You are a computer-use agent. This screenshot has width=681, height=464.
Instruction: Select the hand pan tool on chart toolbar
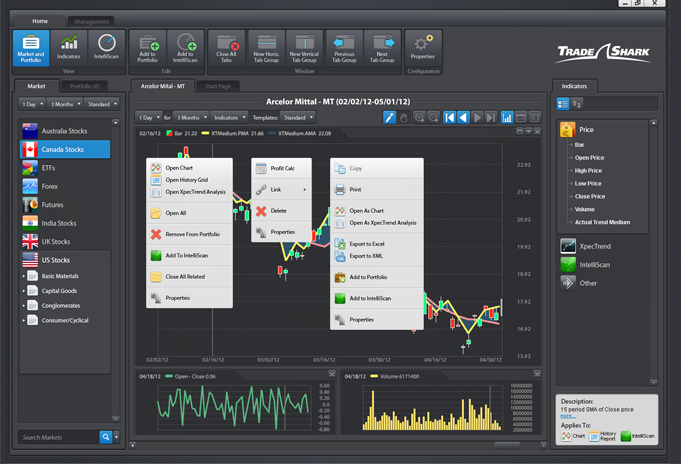pos(403,117)
